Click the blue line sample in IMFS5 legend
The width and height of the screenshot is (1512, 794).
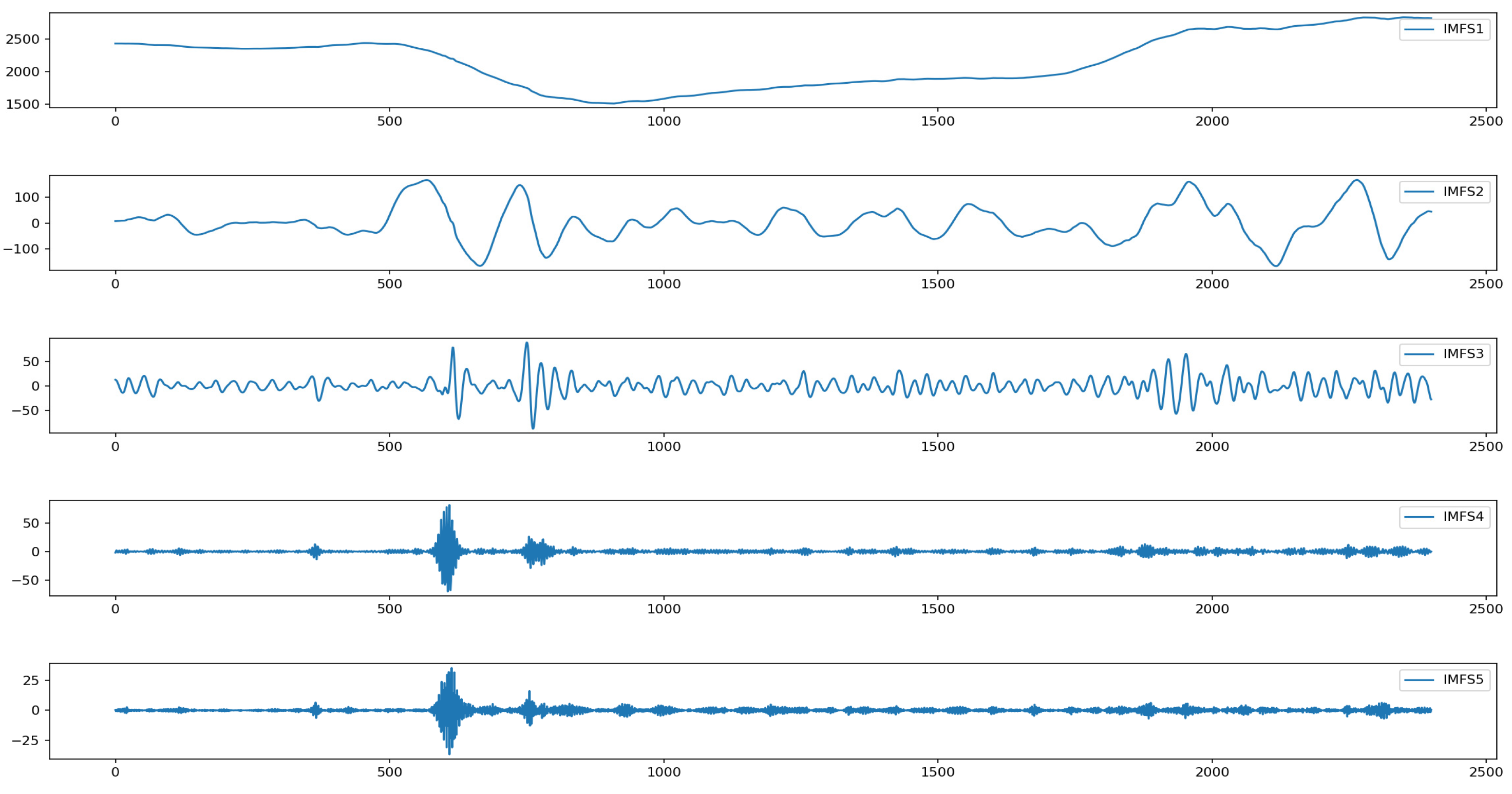pos(1419,679)
